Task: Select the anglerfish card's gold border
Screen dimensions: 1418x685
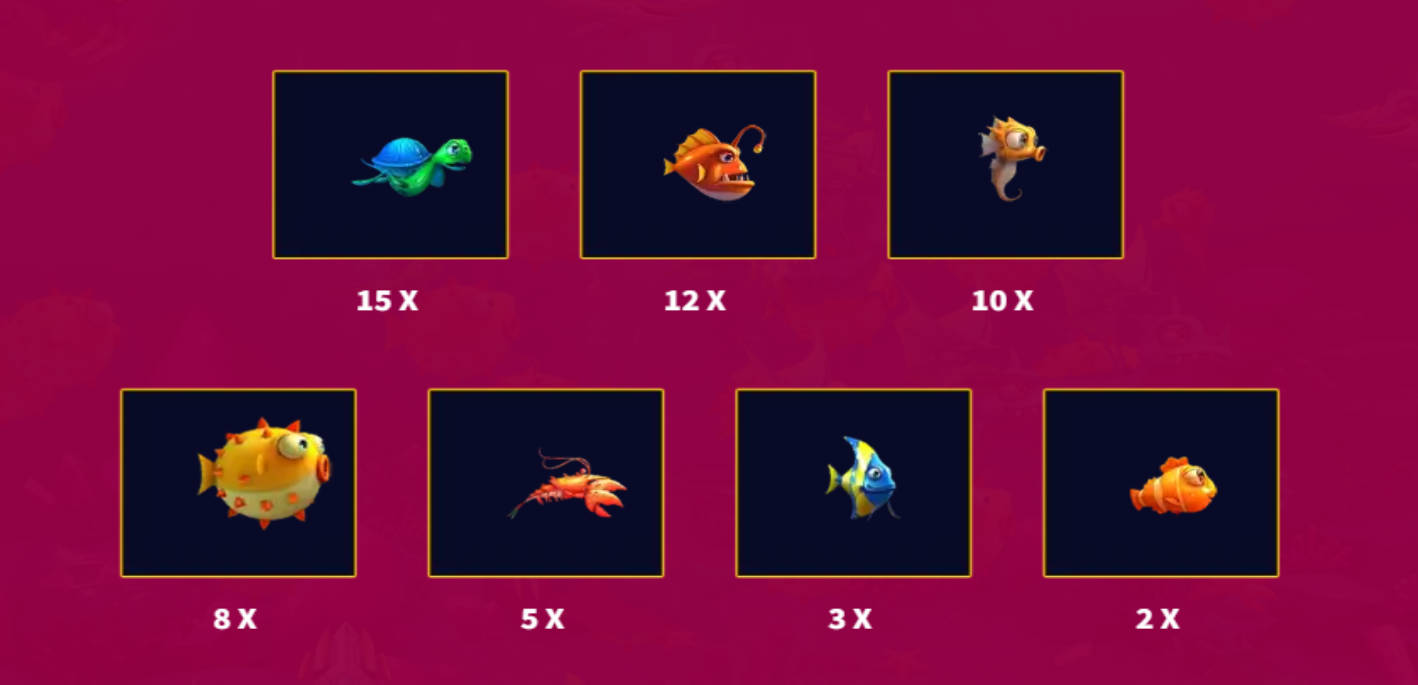Action: (x=698, y=71)
